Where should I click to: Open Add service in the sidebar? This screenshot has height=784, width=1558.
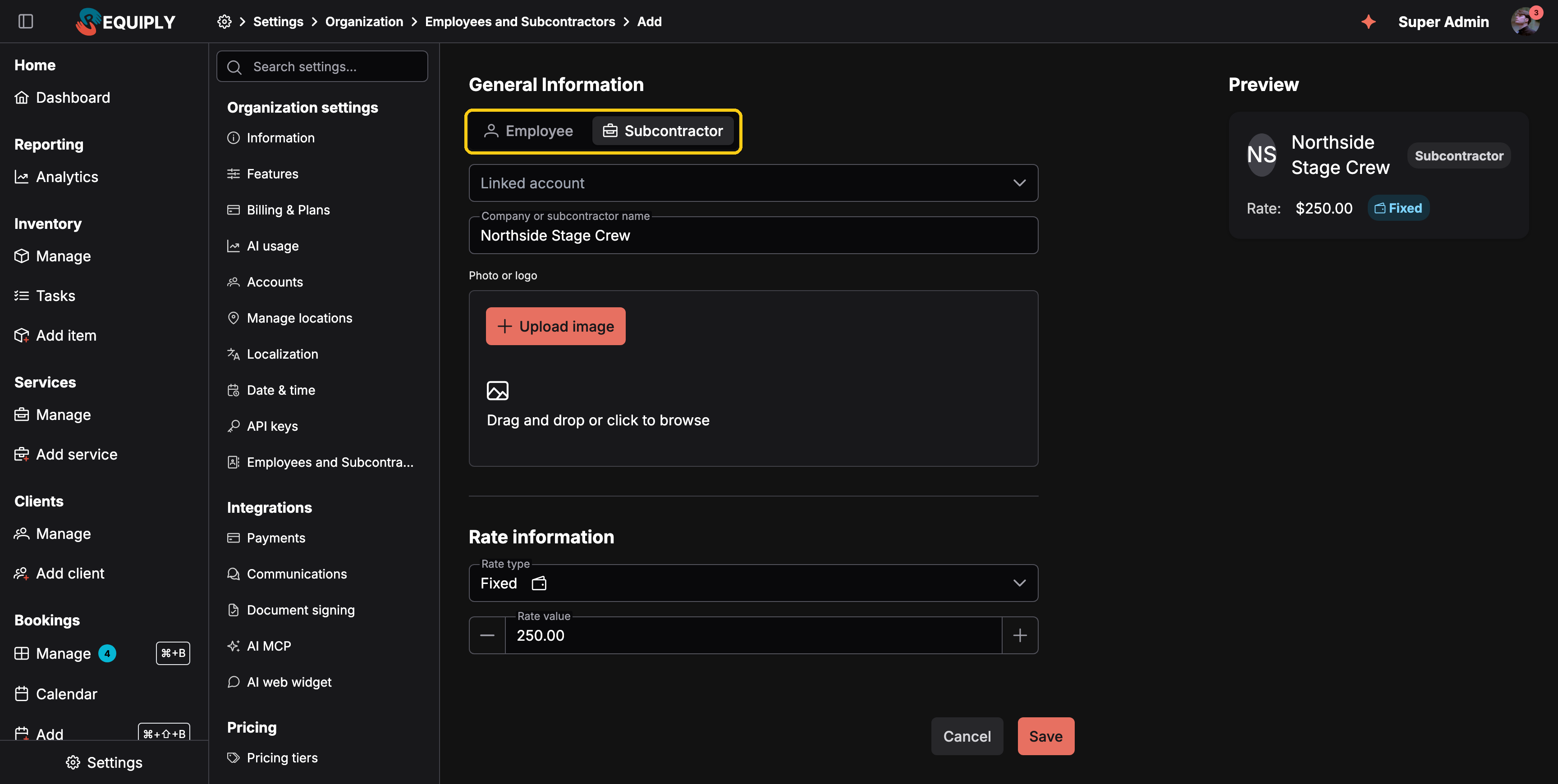point(66,455)
